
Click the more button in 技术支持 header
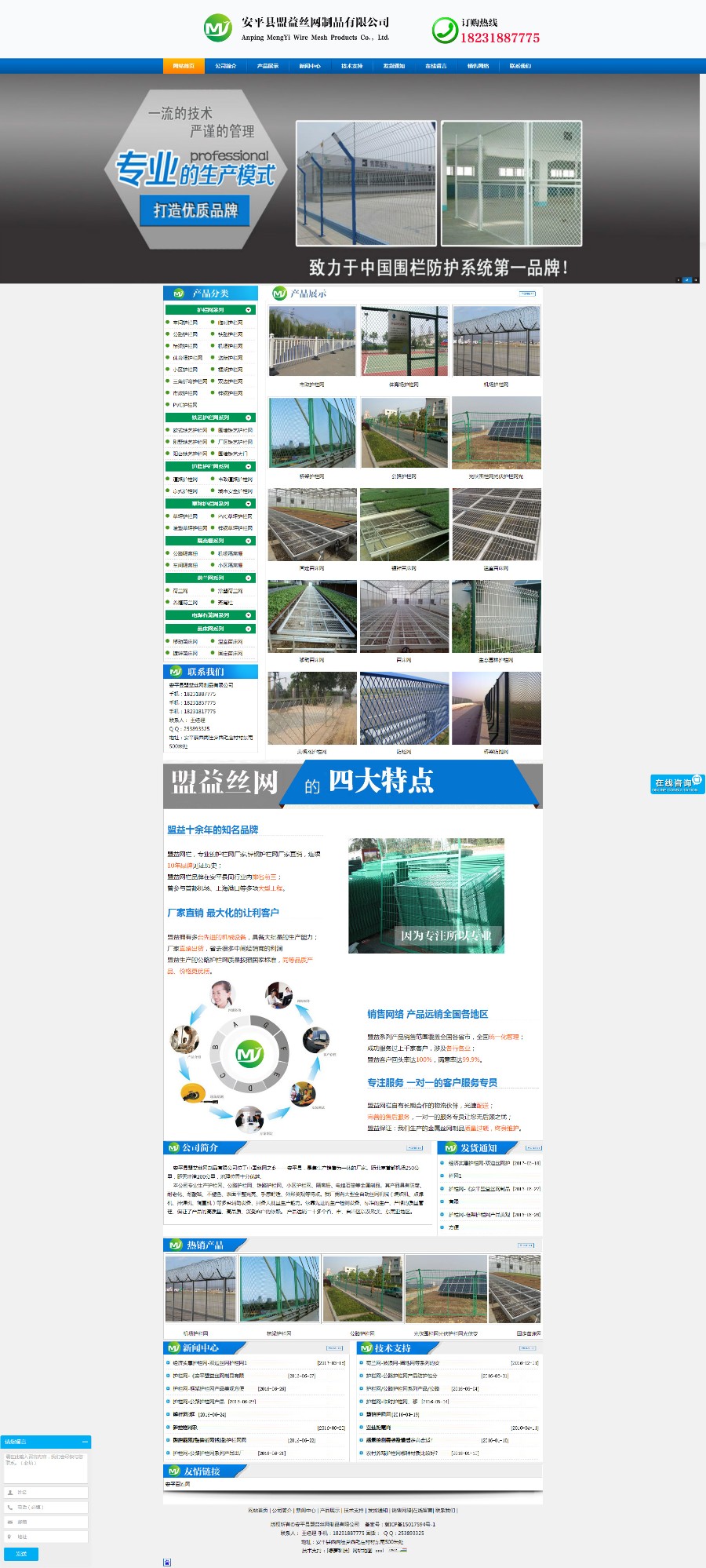pos(528,1348)
